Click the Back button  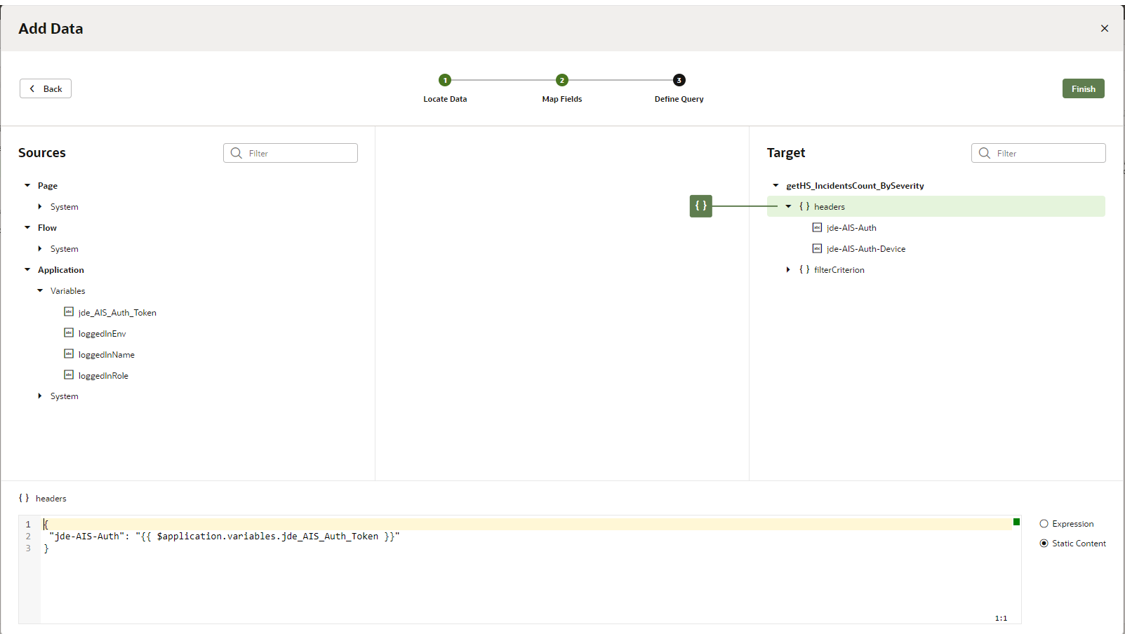coord(44,88)
